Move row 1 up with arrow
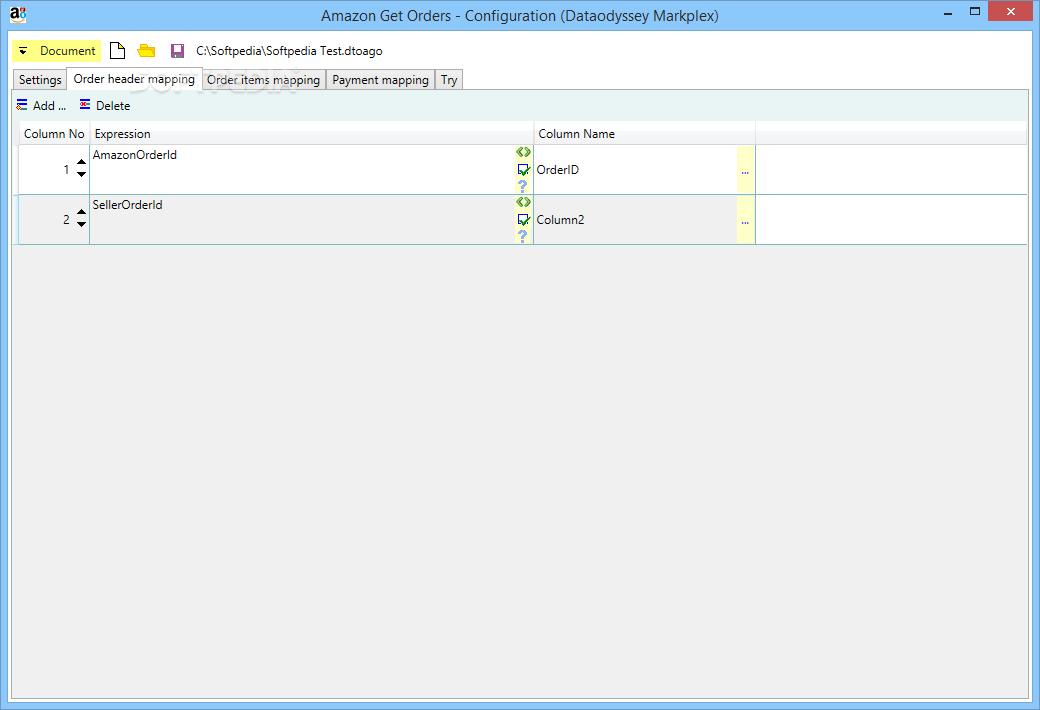The height and width of the screenshot is (710, 1040). click(81, 162)
